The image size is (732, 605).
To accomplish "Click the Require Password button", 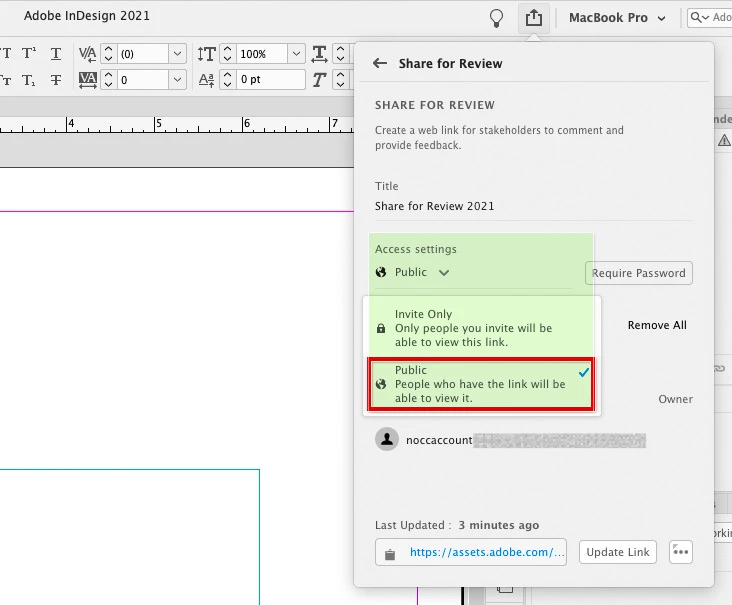I will 639,273.
